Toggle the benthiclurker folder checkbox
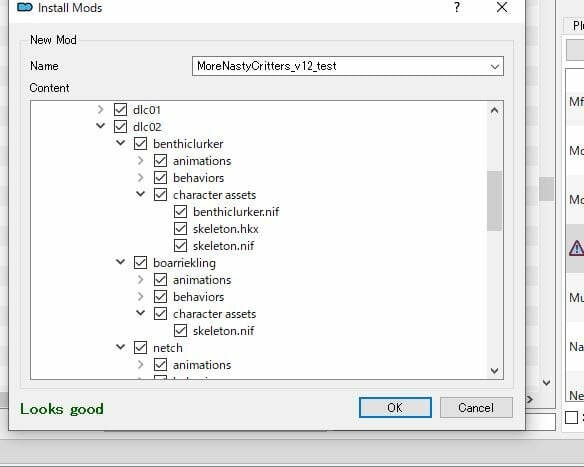Image resolution: width=584 pixels, height=467 pixels. pos(140,144)
